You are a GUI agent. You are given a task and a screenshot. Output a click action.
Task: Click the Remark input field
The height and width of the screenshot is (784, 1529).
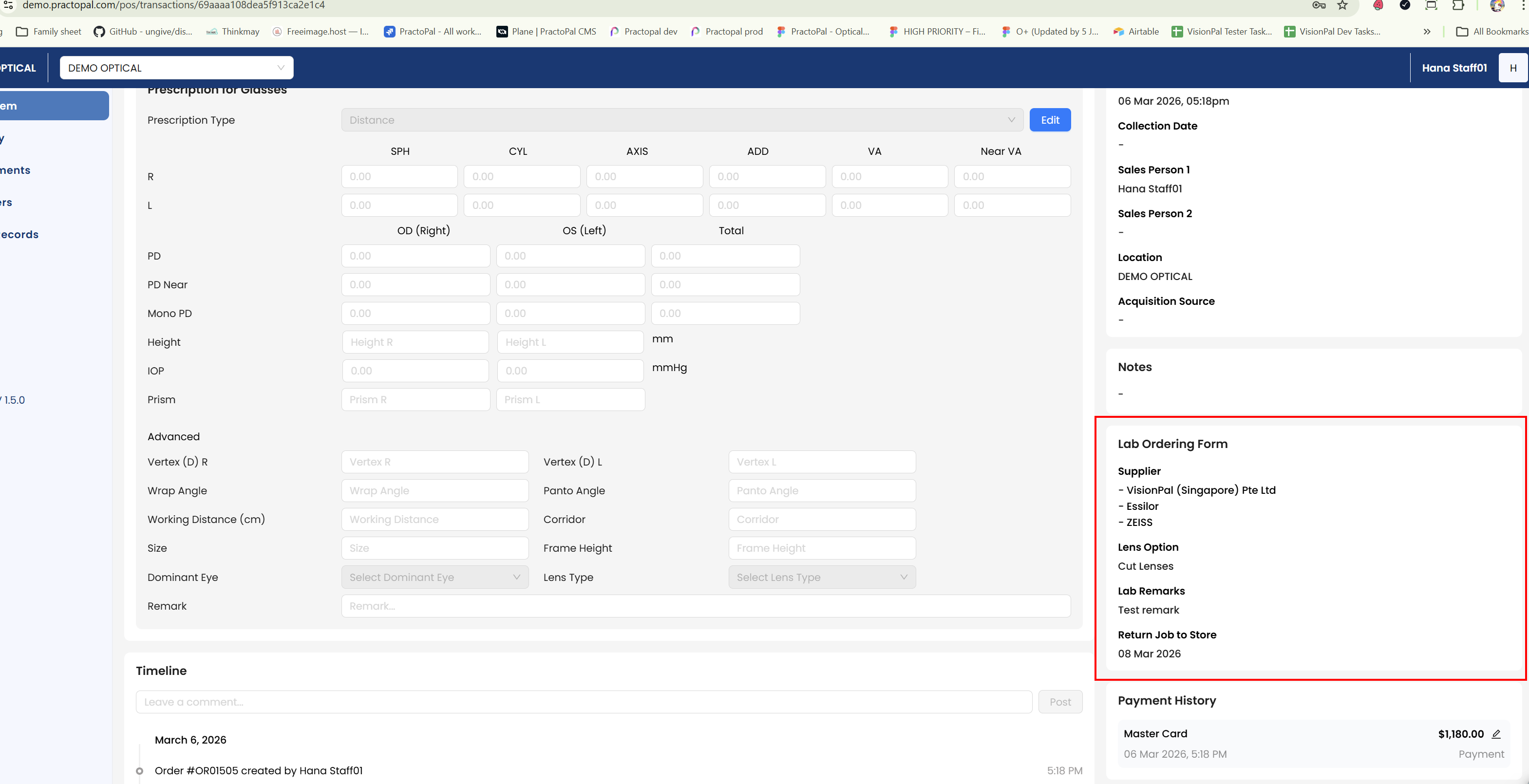point(705,606)
